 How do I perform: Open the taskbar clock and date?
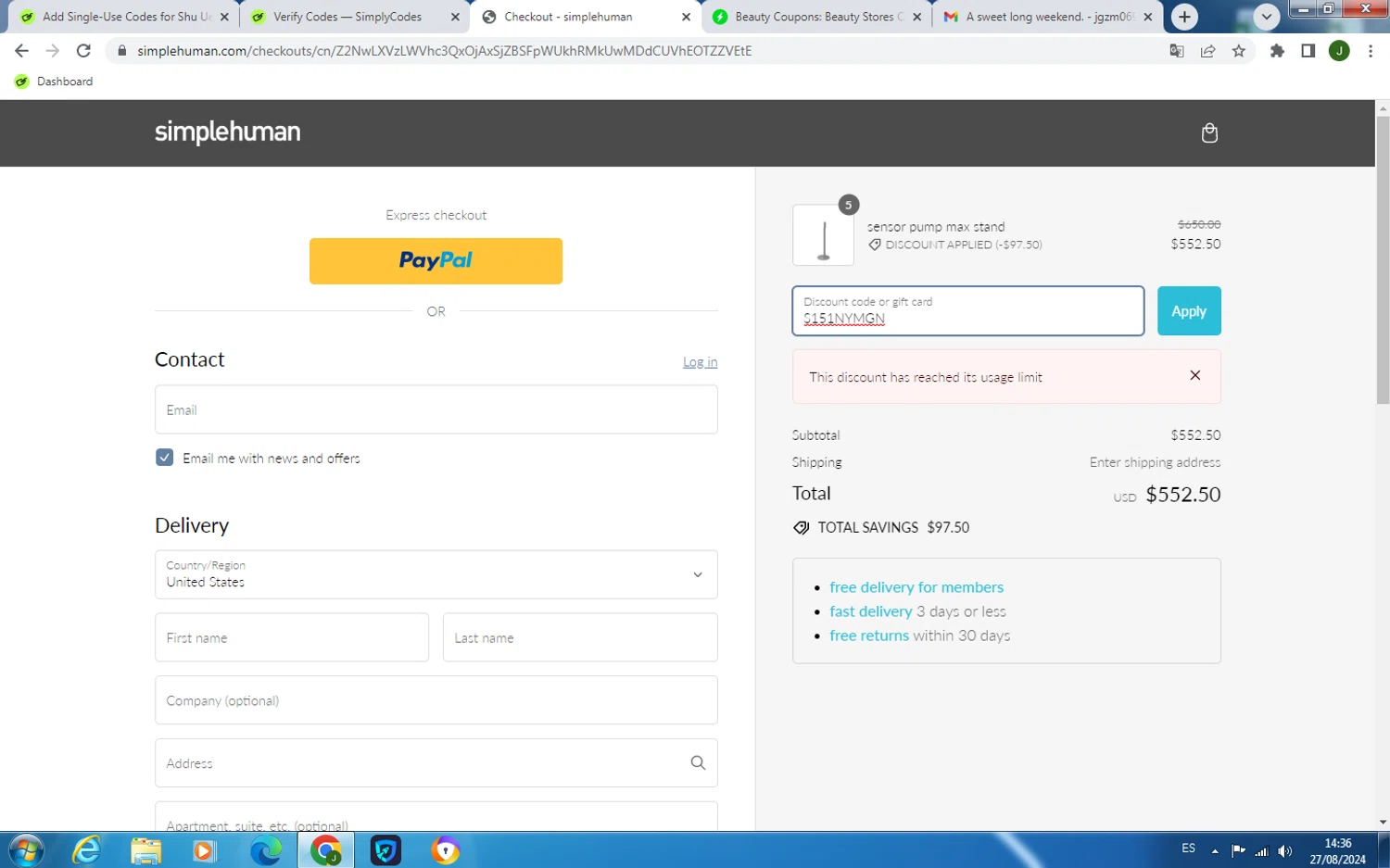1337,851
